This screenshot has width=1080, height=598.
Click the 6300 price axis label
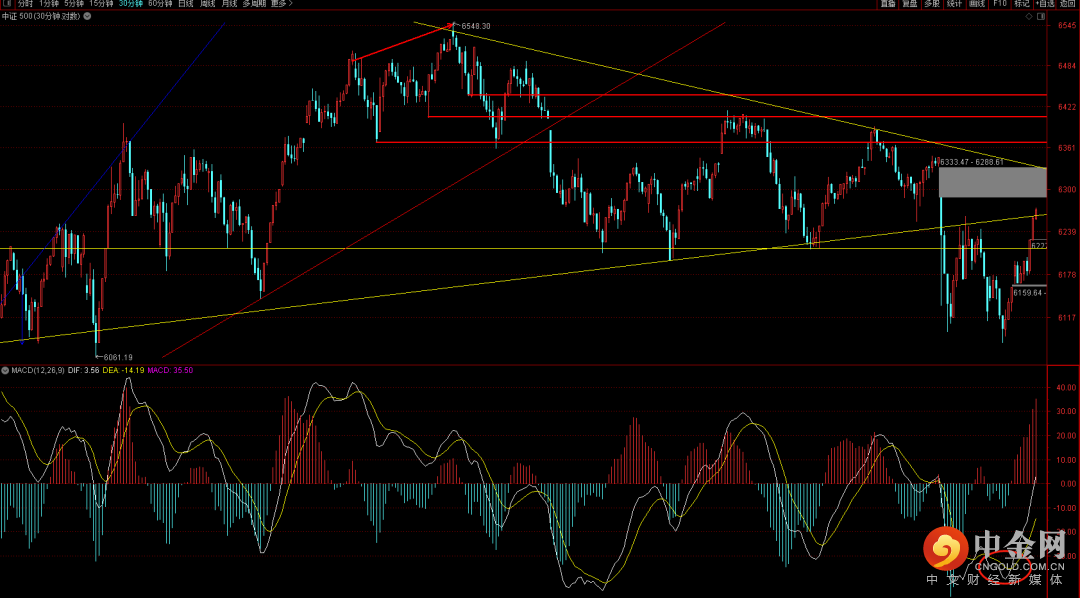1067,189
